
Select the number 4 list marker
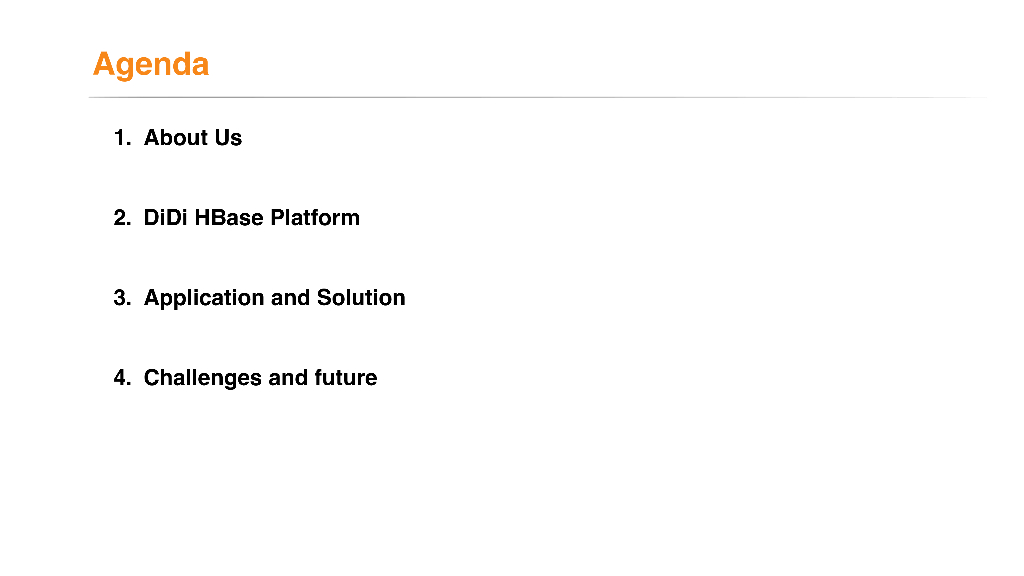tap(121, 378)
